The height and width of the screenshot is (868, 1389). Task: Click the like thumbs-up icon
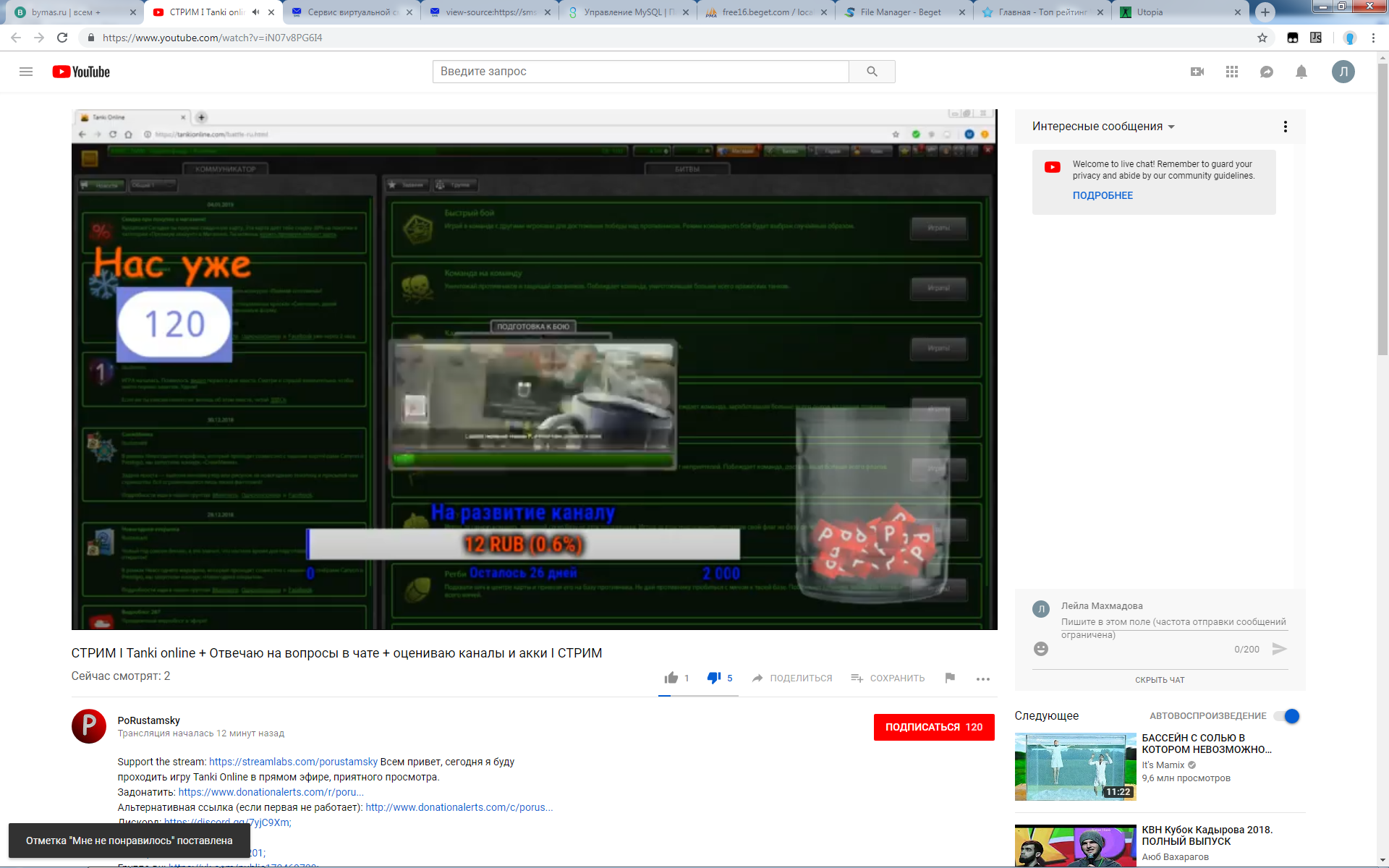tap(671, 678)
